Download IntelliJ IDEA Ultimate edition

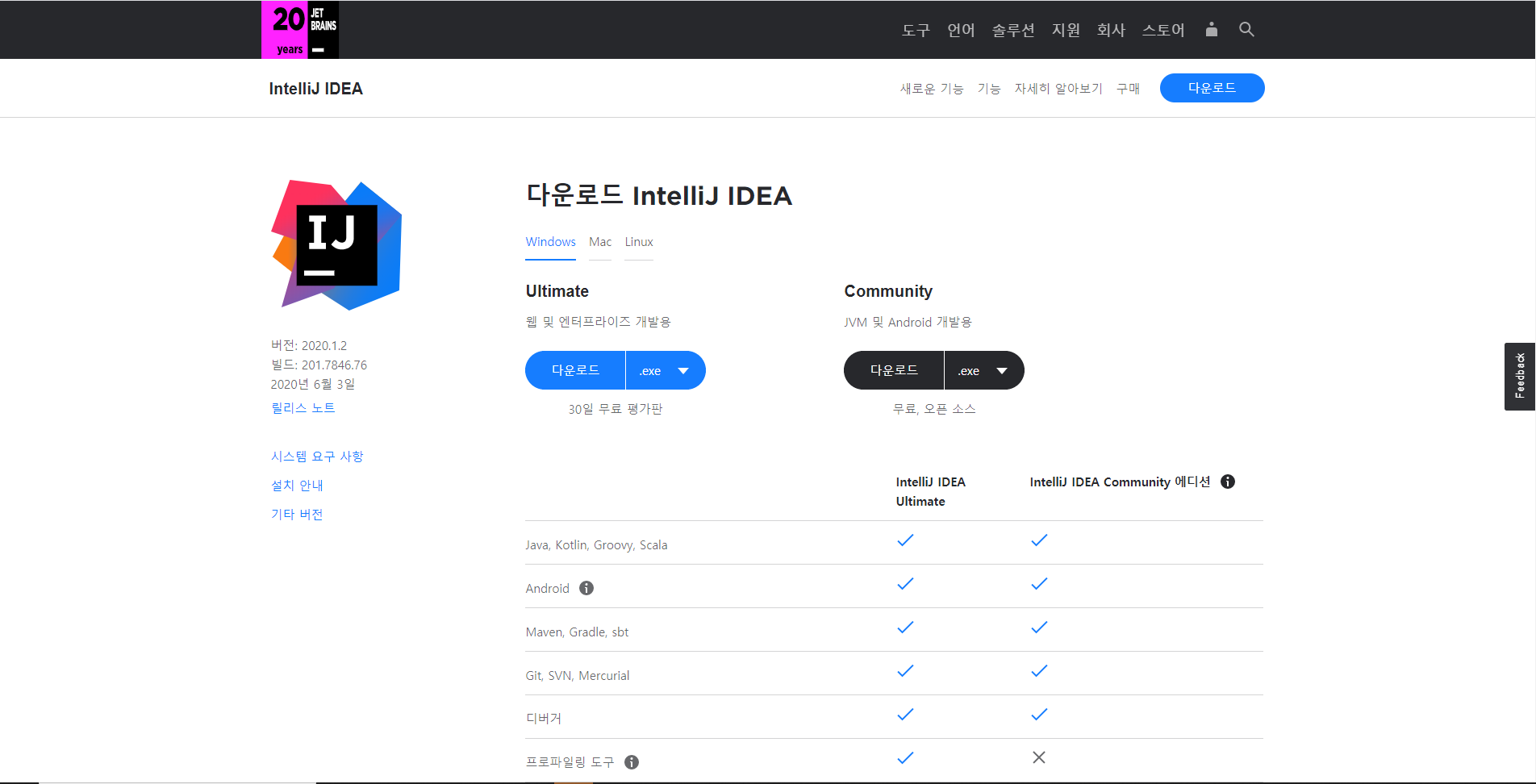pyautogui.click(x=575, y=370)
